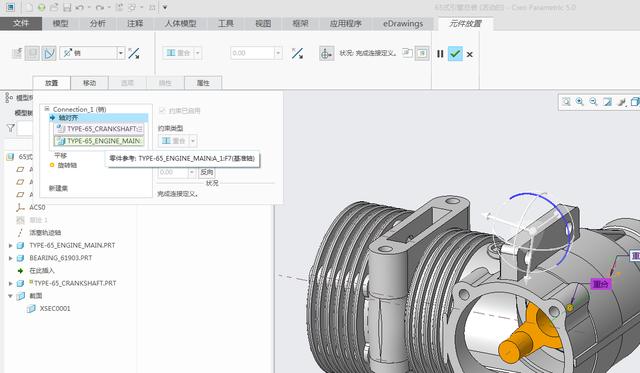Expand BEARING_61903.PRT in the model tree

click(x=11, y=258)
